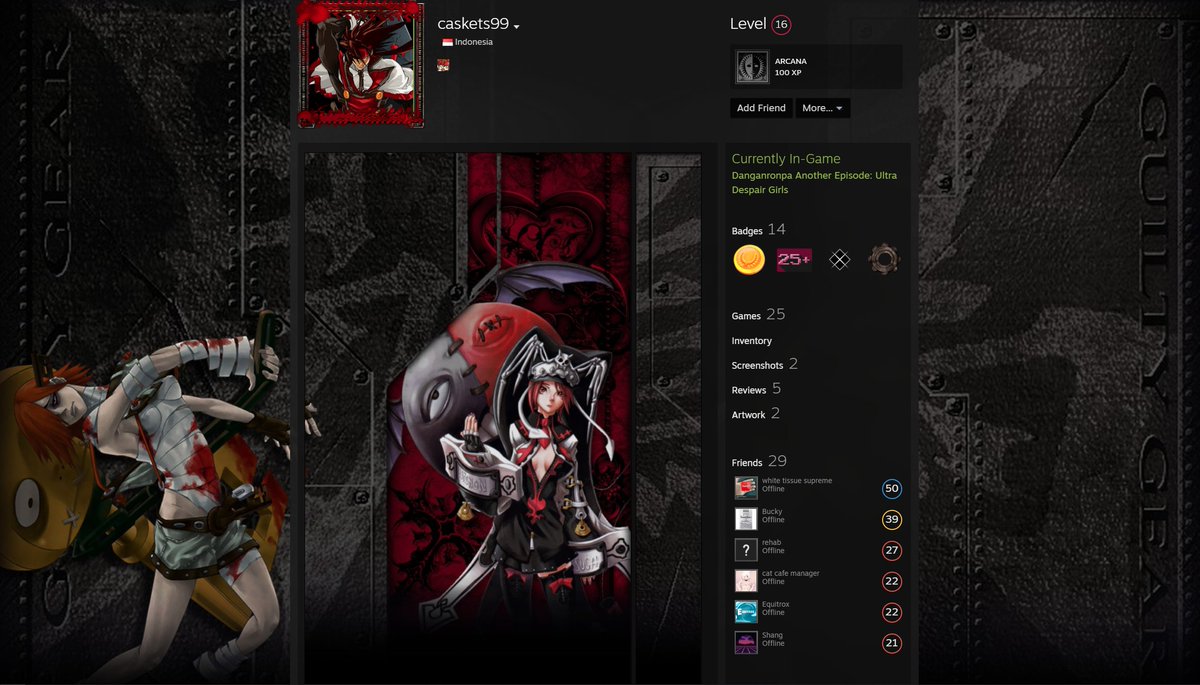Click the 25+ games badge icon

(x=794, y=260)
